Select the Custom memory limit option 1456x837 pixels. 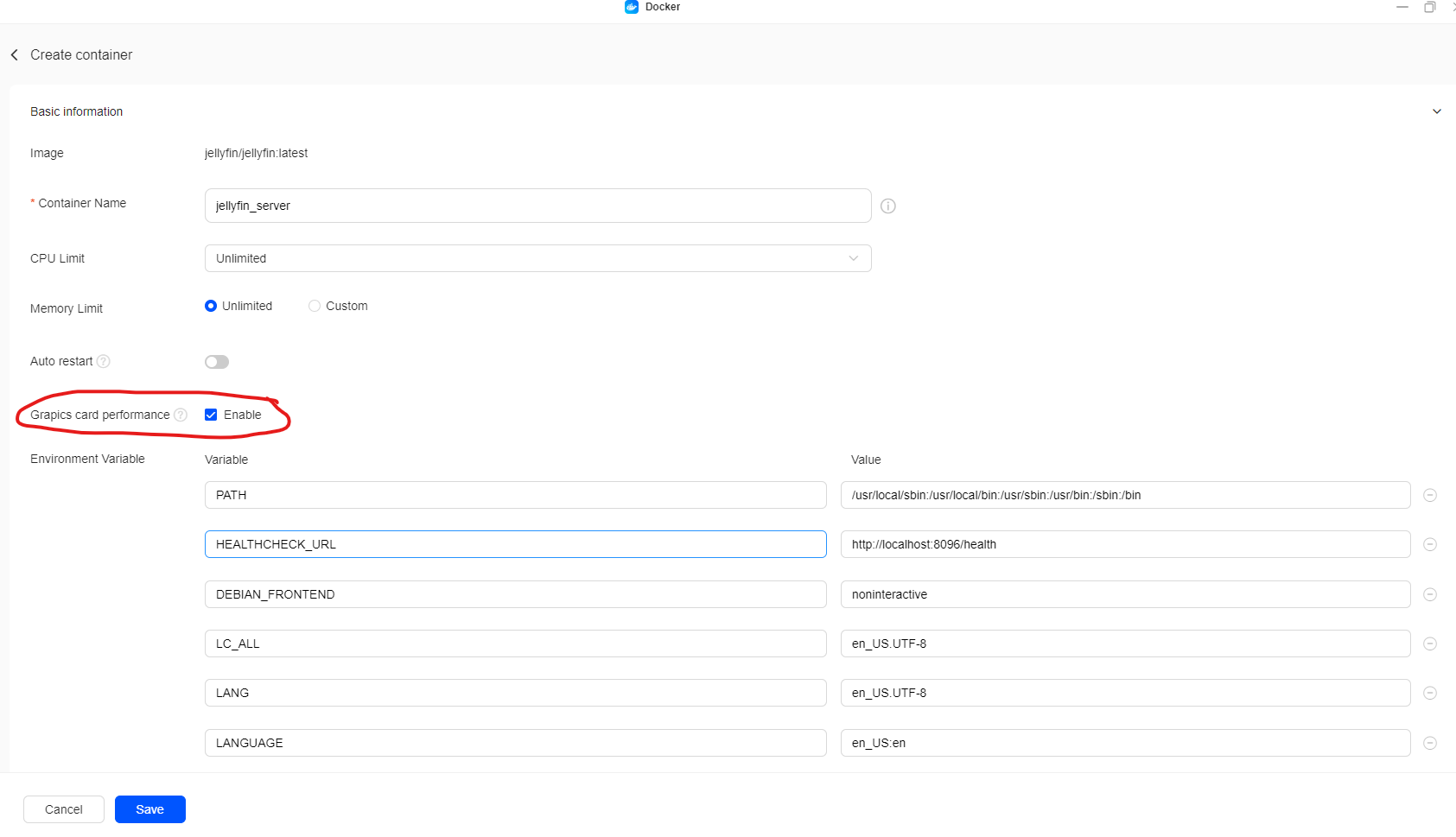(x=315, y=306)
